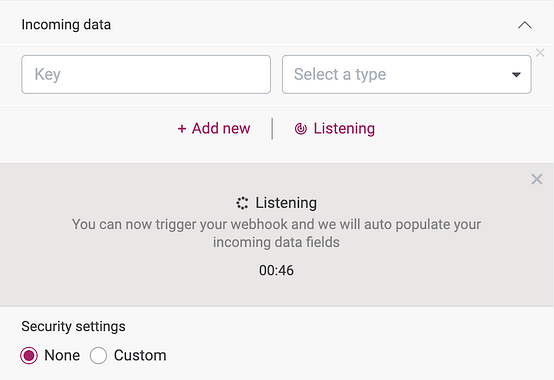Click the Custom label text
The height and width of the screenshot is (380, 554).
(x=140, y=355)
